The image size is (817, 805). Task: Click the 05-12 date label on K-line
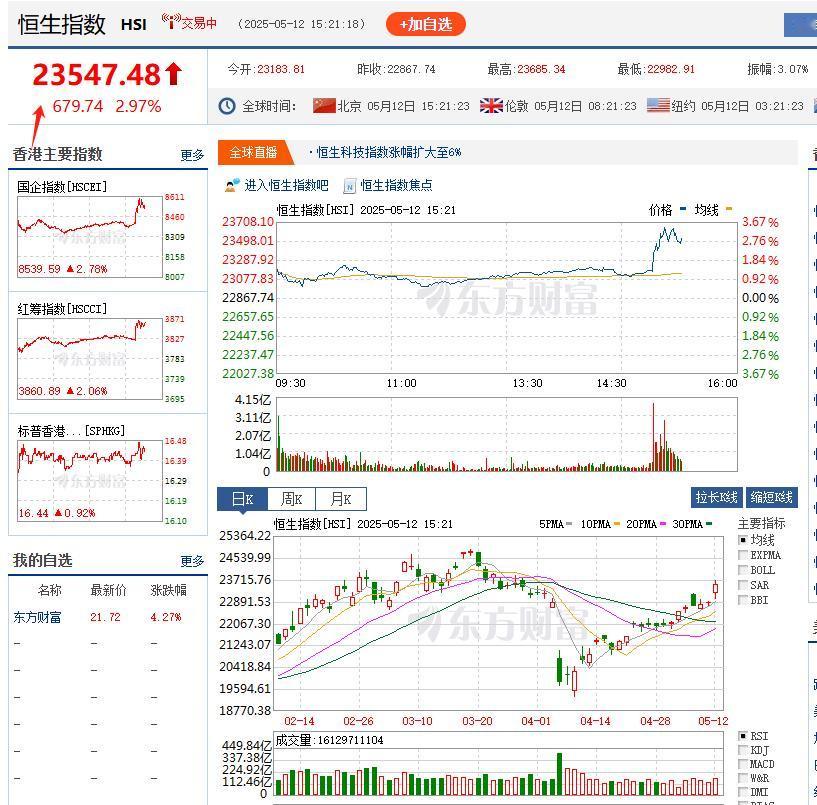click(713, 721)
